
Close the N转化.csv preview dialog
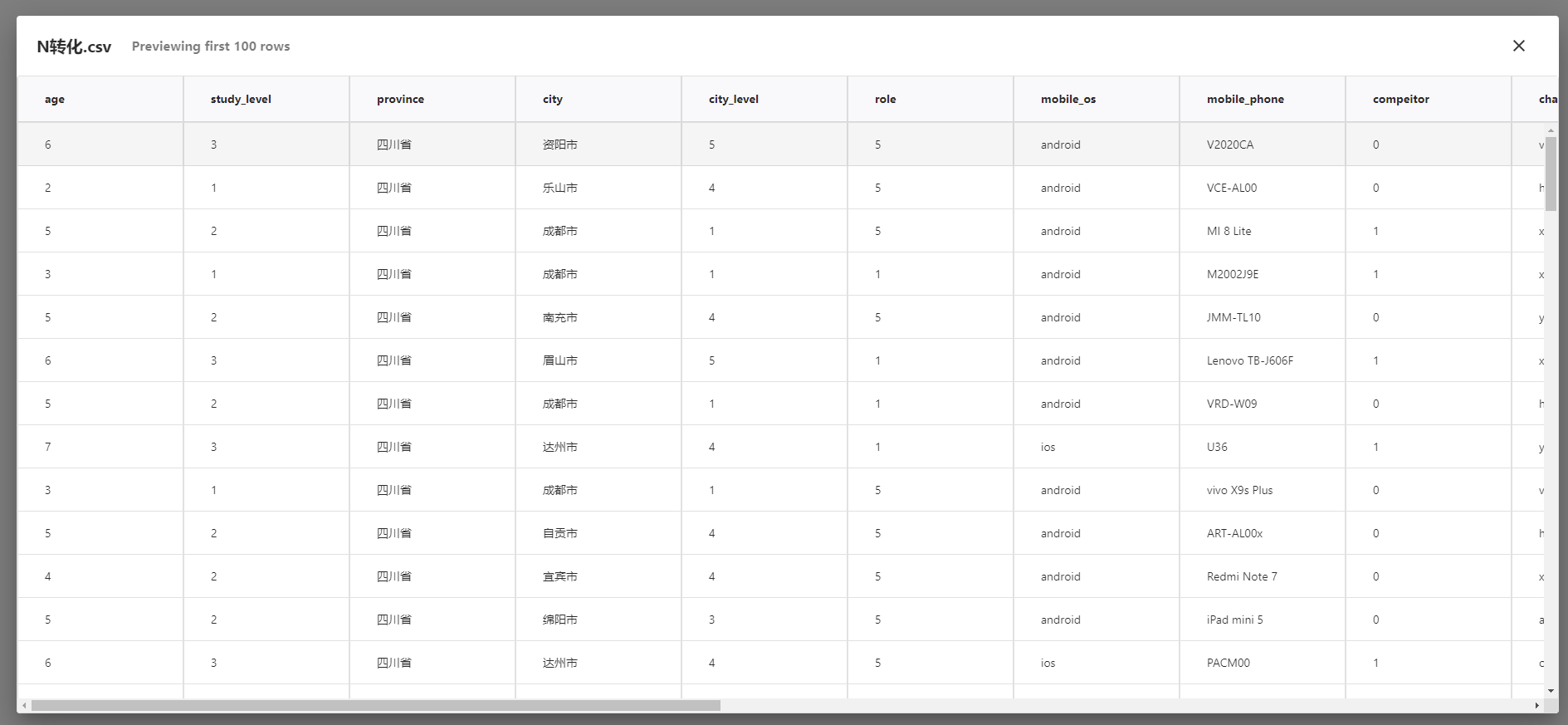click(x=1518, y=46)
